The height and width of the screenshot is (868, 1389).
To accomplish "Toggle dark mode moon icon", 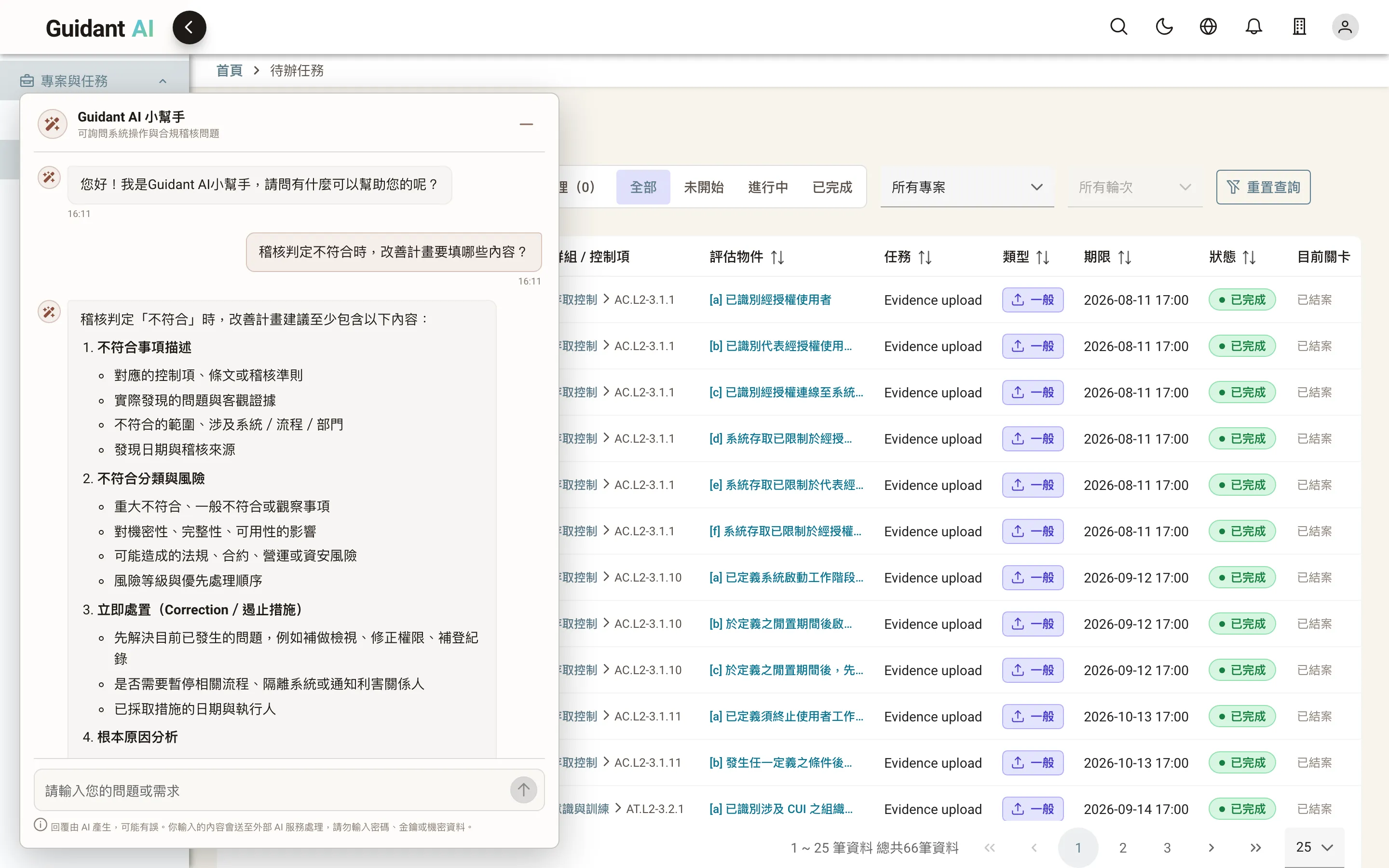I will click(x=1164, y=27).
